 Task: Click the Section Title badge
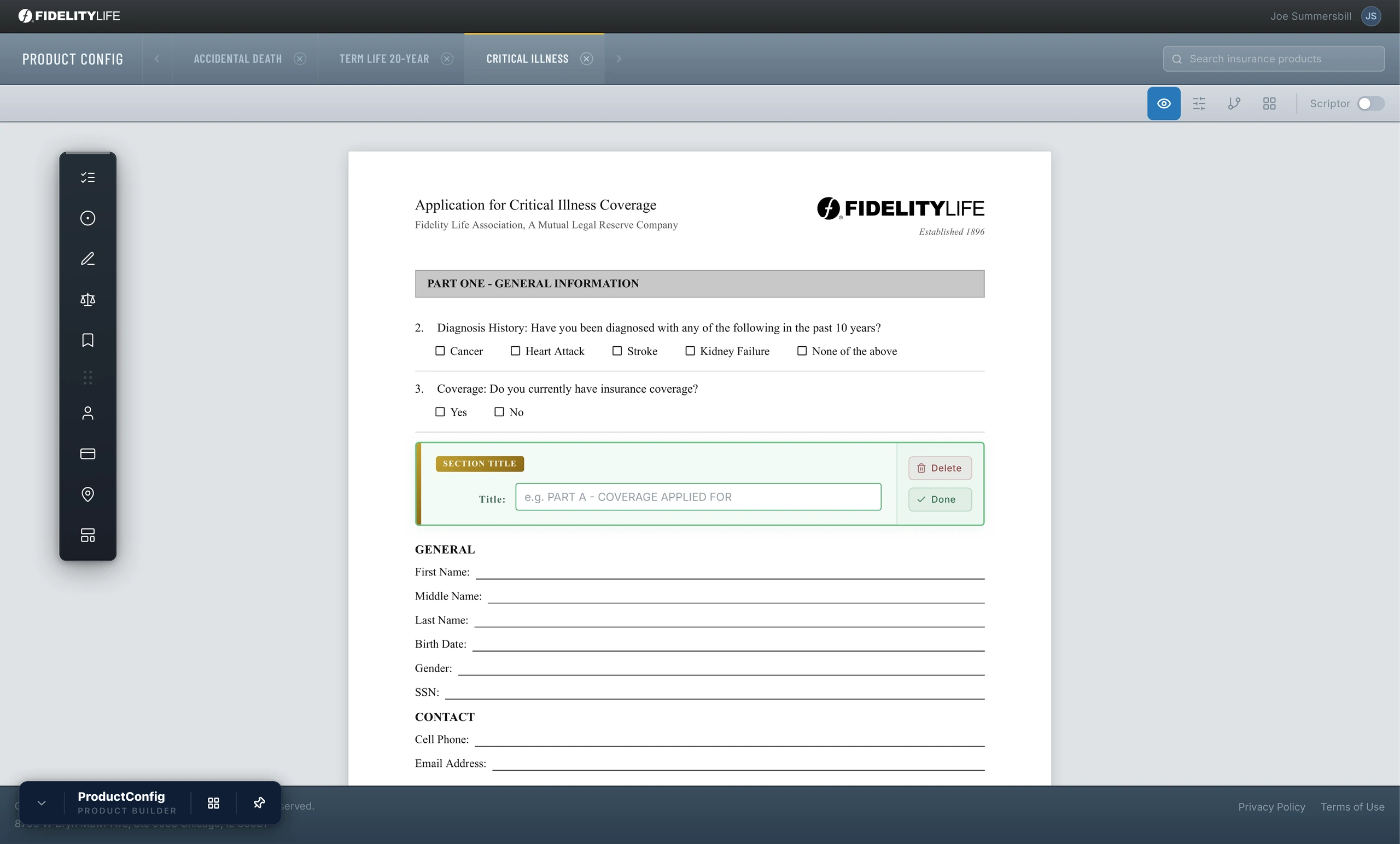(x=480, y=464)
